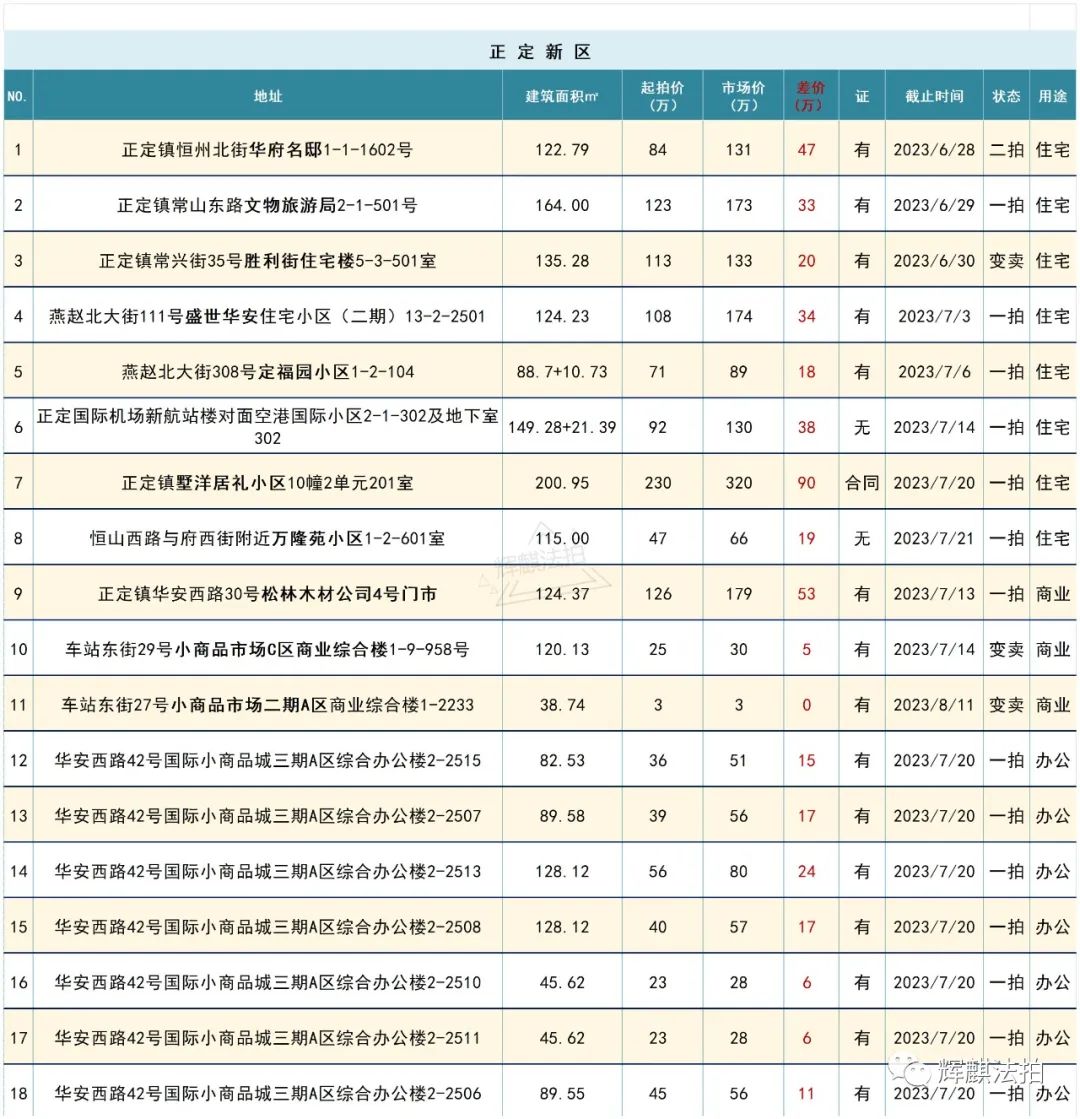This screenshot has width=1080, height=1119.
Task: Click address 燕赵北大街111号盛世华安住宅小区 13-2-2501
Action: [267, 316]
